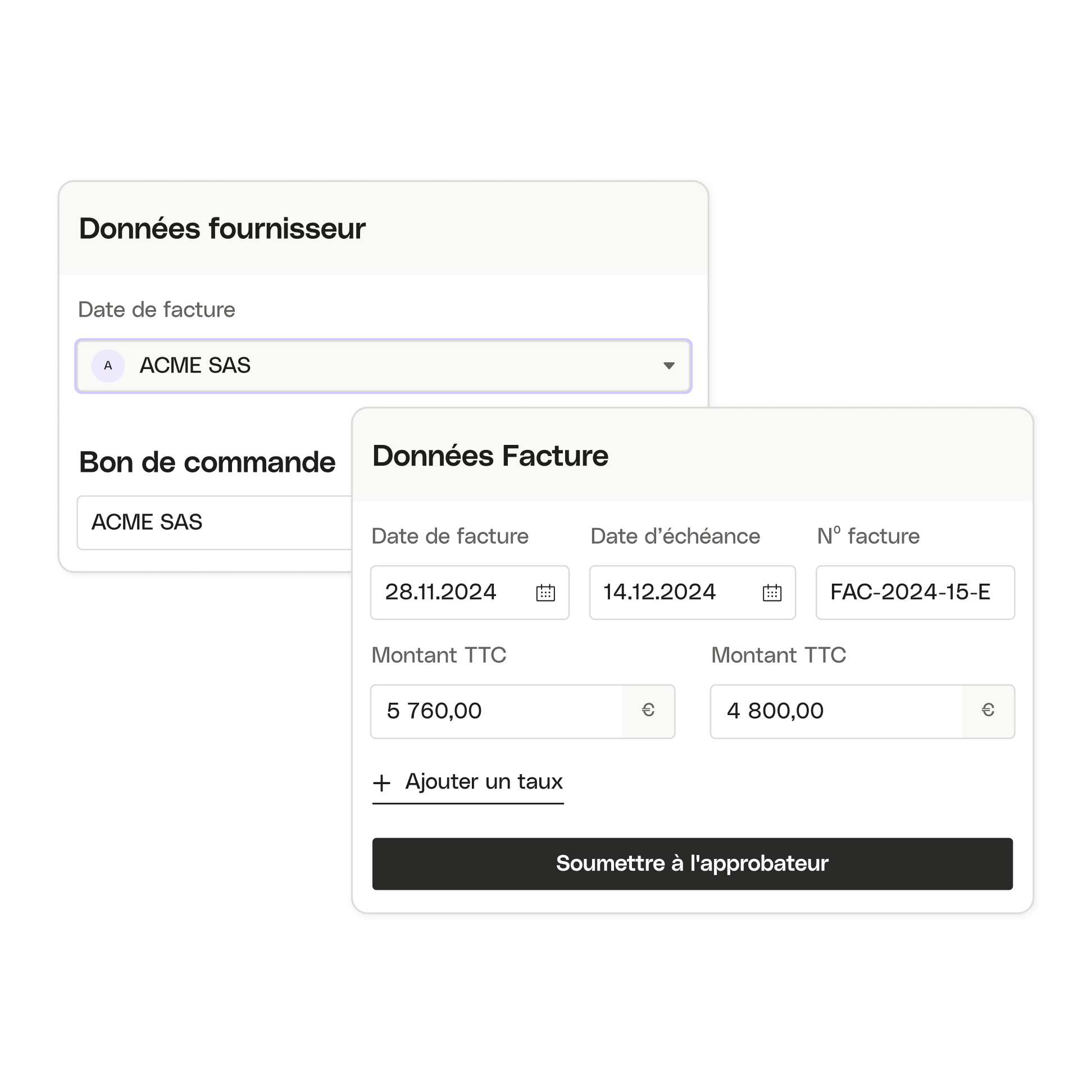This screenshot has width=1092, height=1092.
Task: Open calendar picker for Date d'échéance
Action: tap(771, 593)
